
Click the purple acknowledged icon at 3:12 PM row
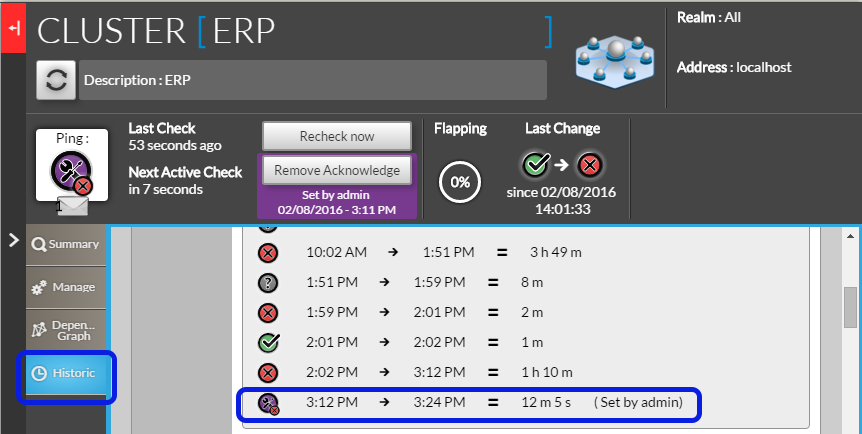tap(268, 403)
